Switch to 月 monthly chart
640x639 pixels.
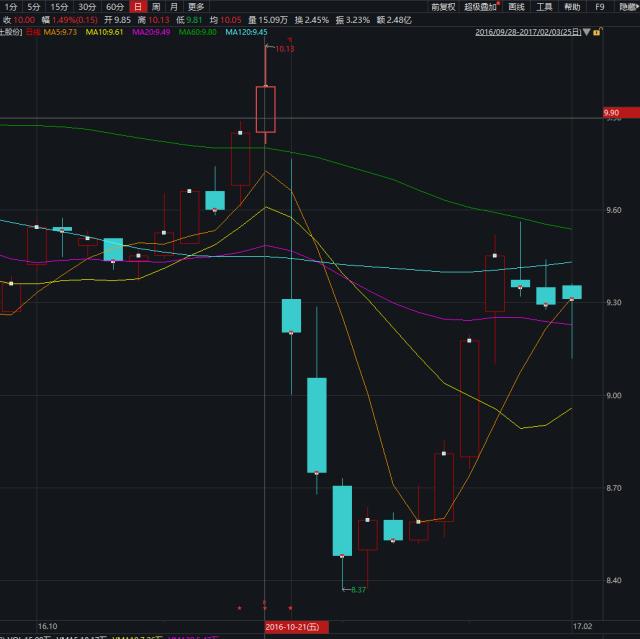174,6
